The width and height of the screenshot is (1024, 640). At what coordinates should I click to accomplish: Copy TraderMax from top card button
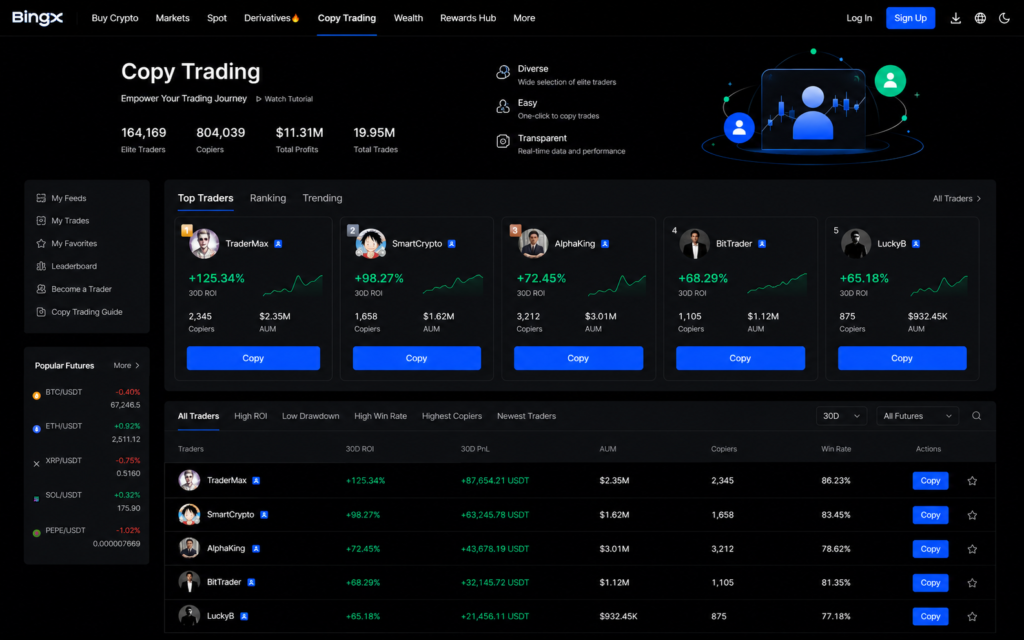click(x=253, y=358)
